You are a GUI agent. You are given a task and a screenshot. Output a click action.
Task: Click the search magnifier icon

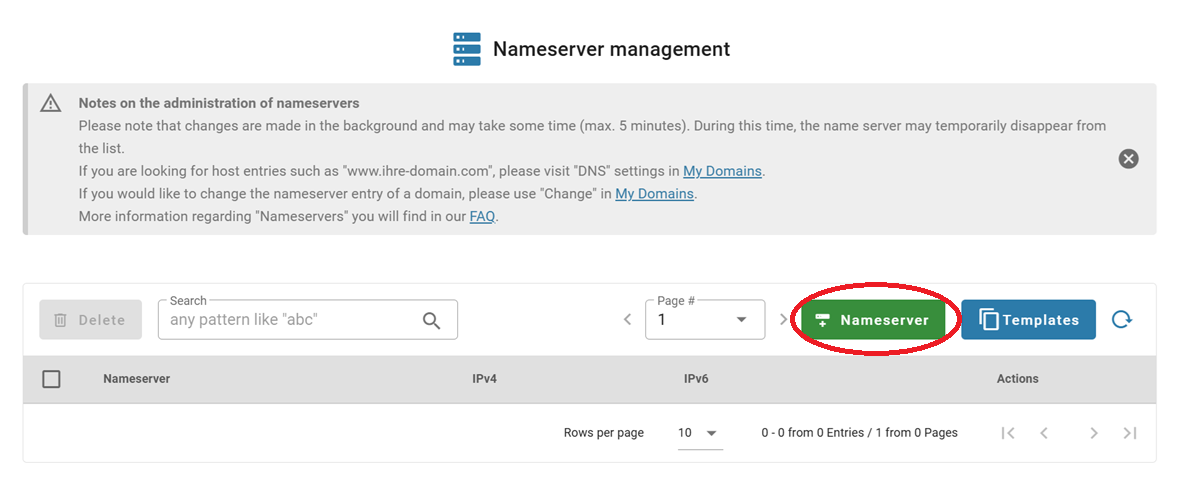point(431,320)
